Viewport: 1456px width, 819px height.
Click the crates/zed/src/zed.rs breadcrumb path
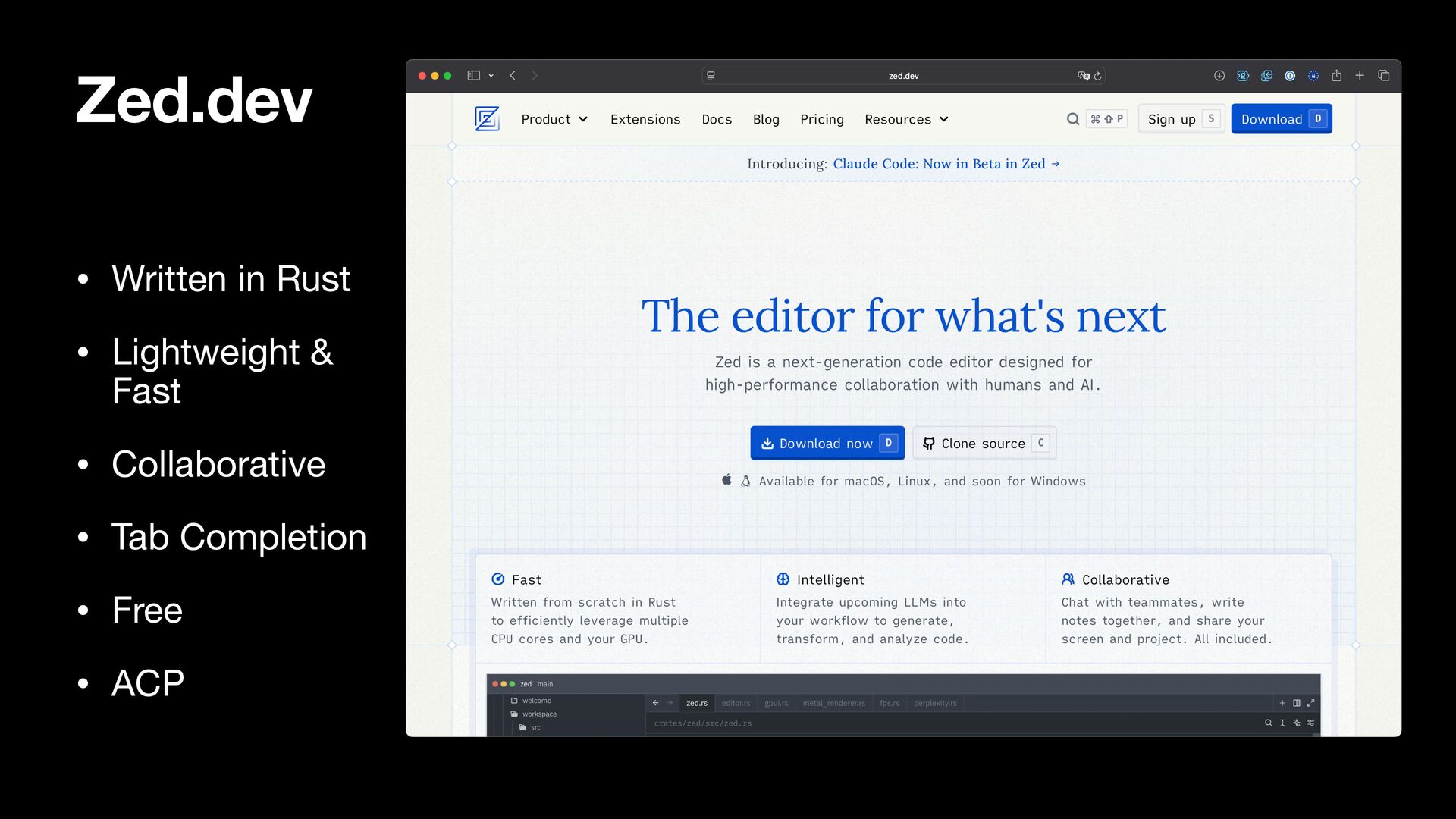coord(703,723)
